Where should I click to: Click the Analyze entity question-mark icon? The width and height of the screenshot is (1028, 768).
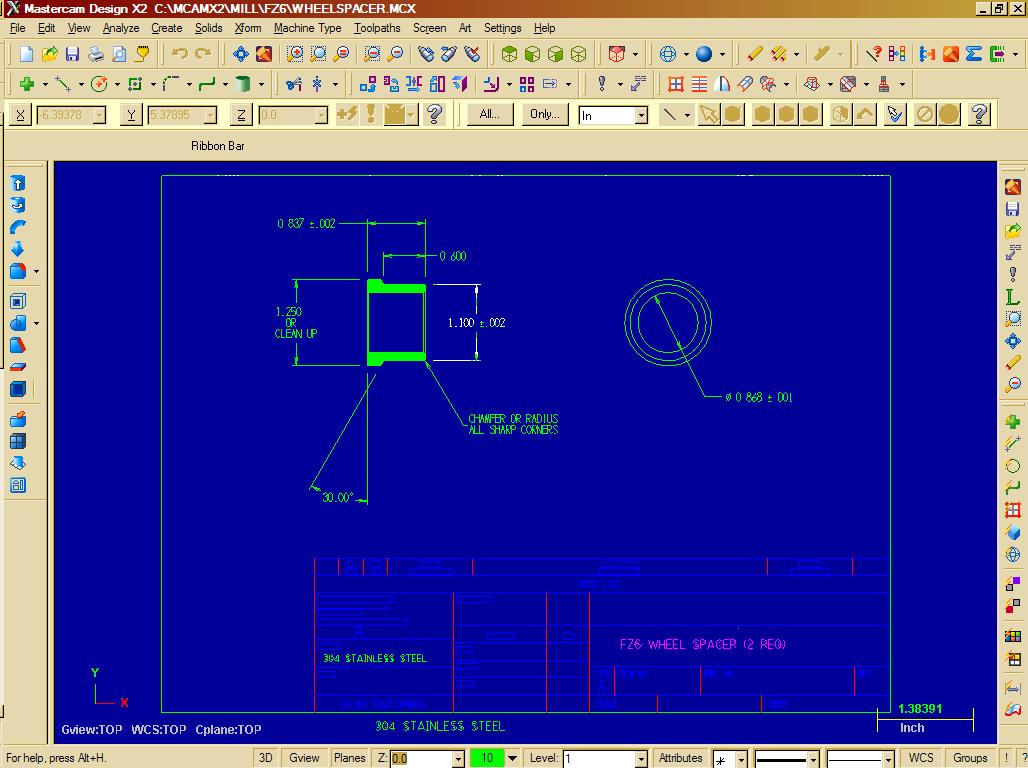tap(873, 54)
